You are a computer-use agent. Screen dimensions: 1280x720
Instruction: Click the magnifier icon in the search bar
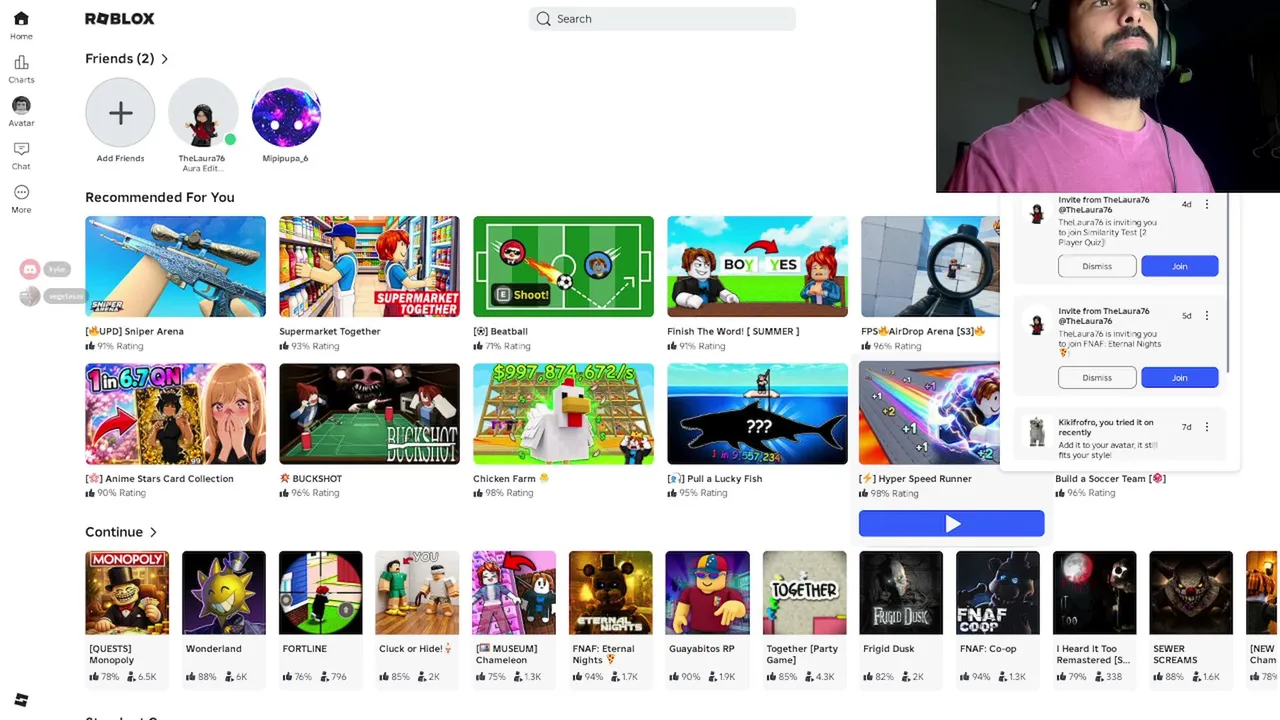543,19
